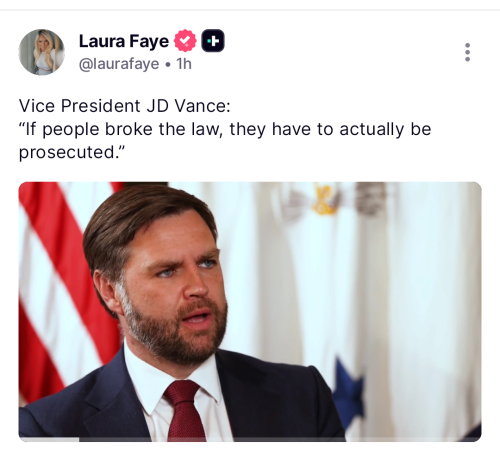
Task: Click the dark plus subscriber badge
Action: [213, 41]
